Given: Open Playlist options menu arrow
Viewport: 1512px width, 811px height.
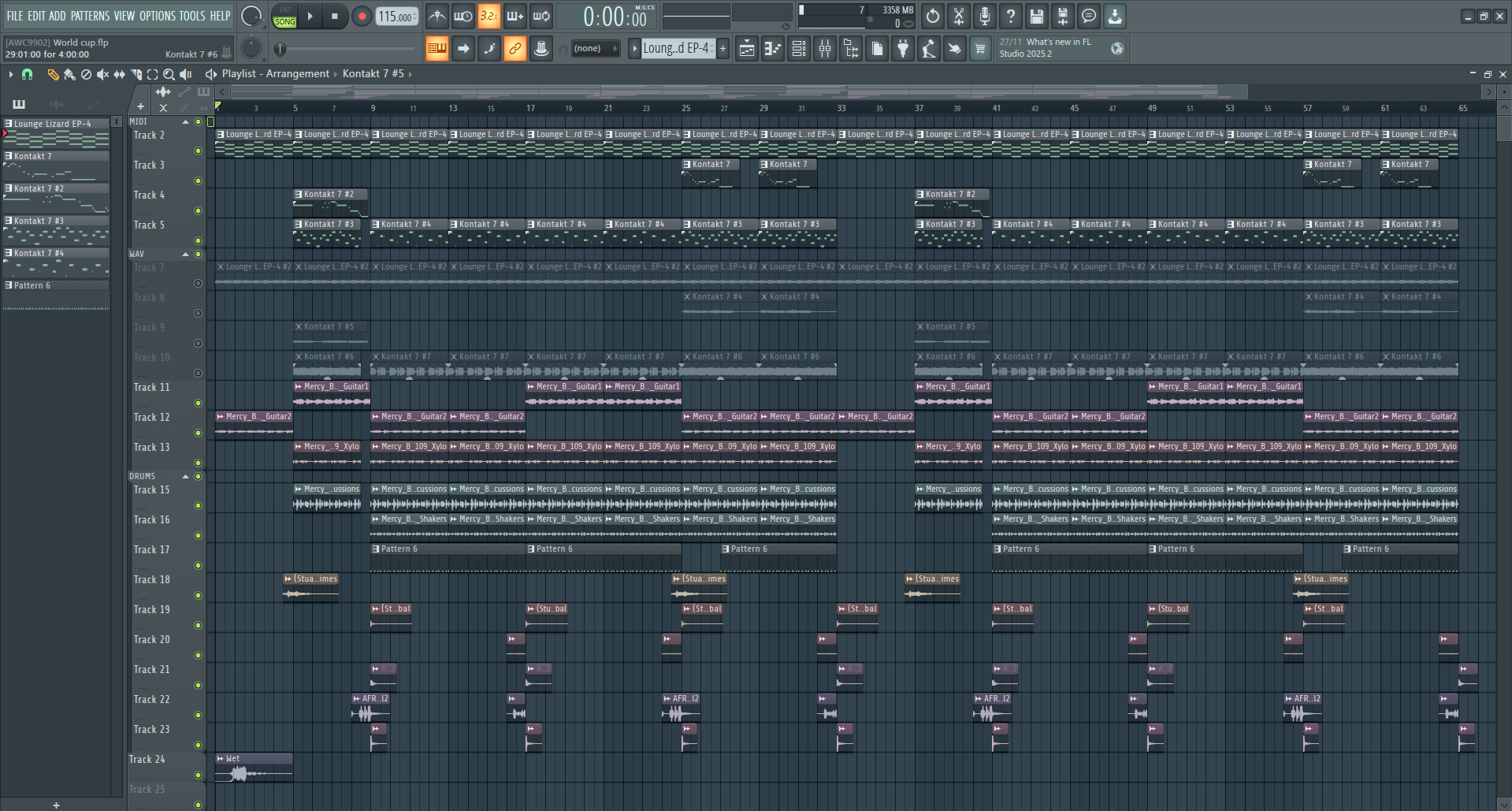Looking at the screenshot, I should [11, 74].
